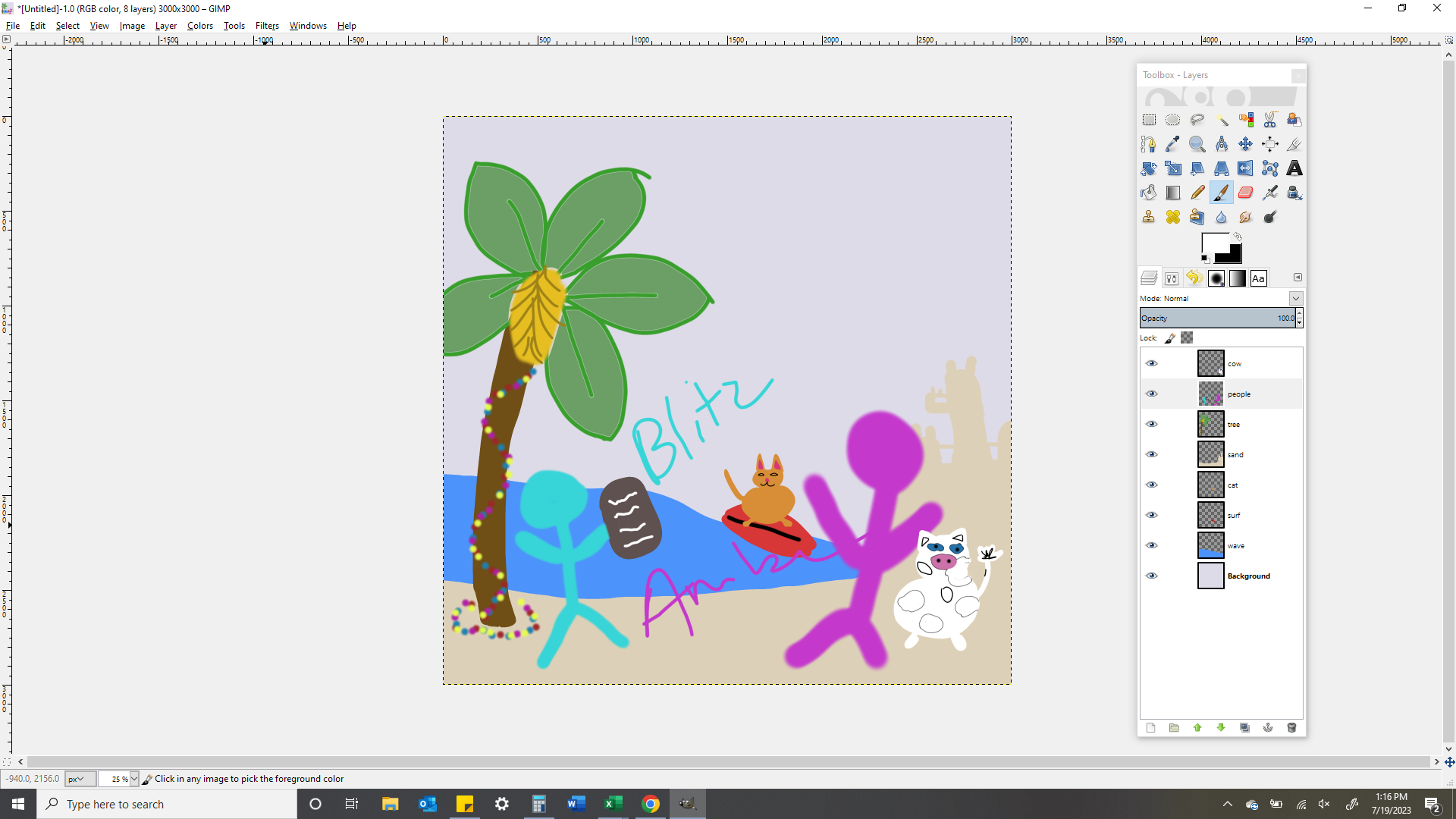Open the 25% zoom dropdown

[x=134, y=779]
